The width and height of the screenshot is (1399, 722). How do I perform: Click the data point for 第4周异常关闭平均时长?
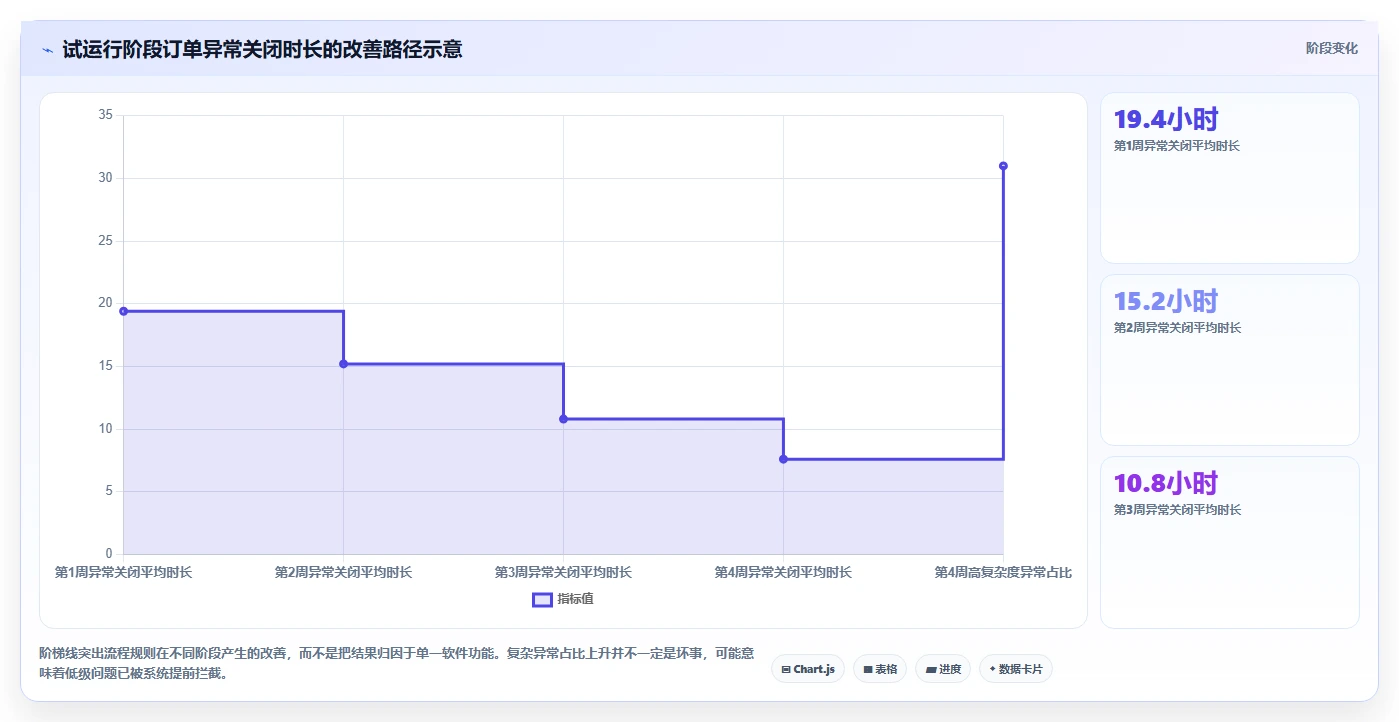[x=783, y=459]
